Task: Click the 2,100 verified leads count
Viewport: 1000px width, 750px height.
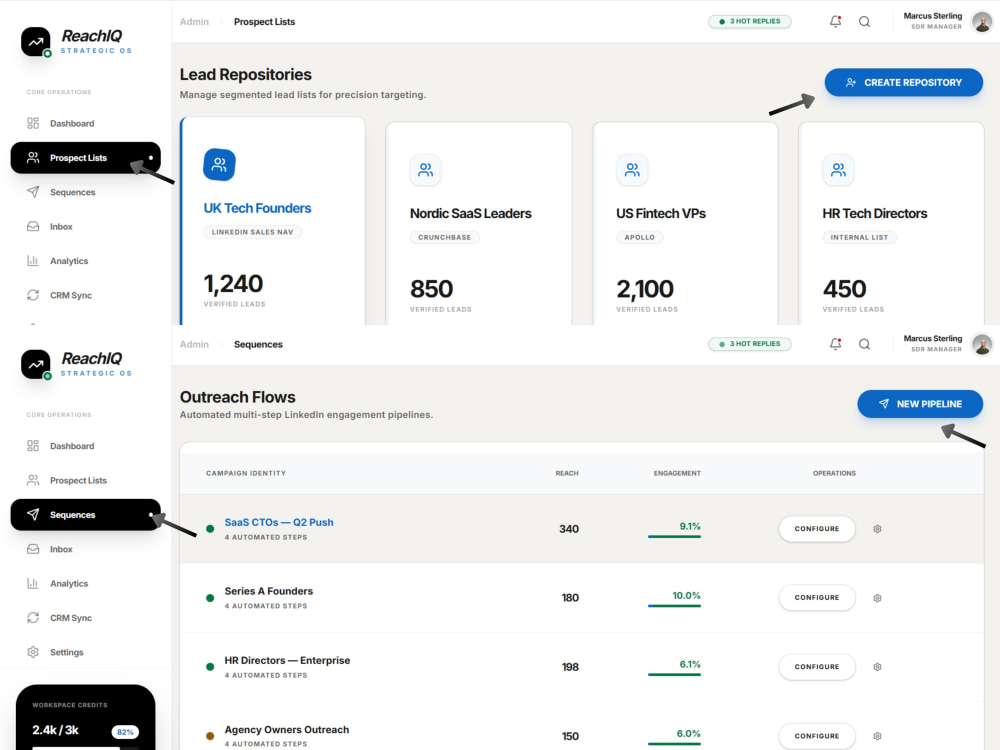Action: click(645, 289)
